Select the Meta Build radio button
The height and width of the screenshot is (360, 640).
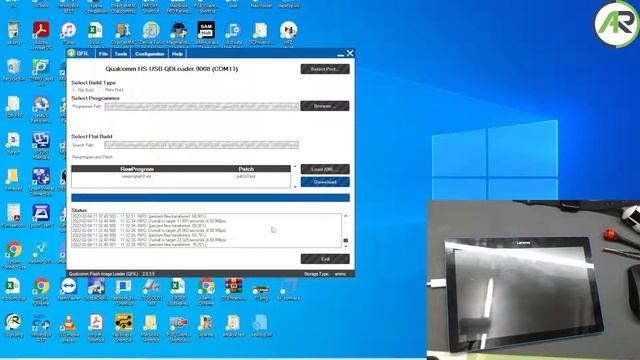point(100,90)
